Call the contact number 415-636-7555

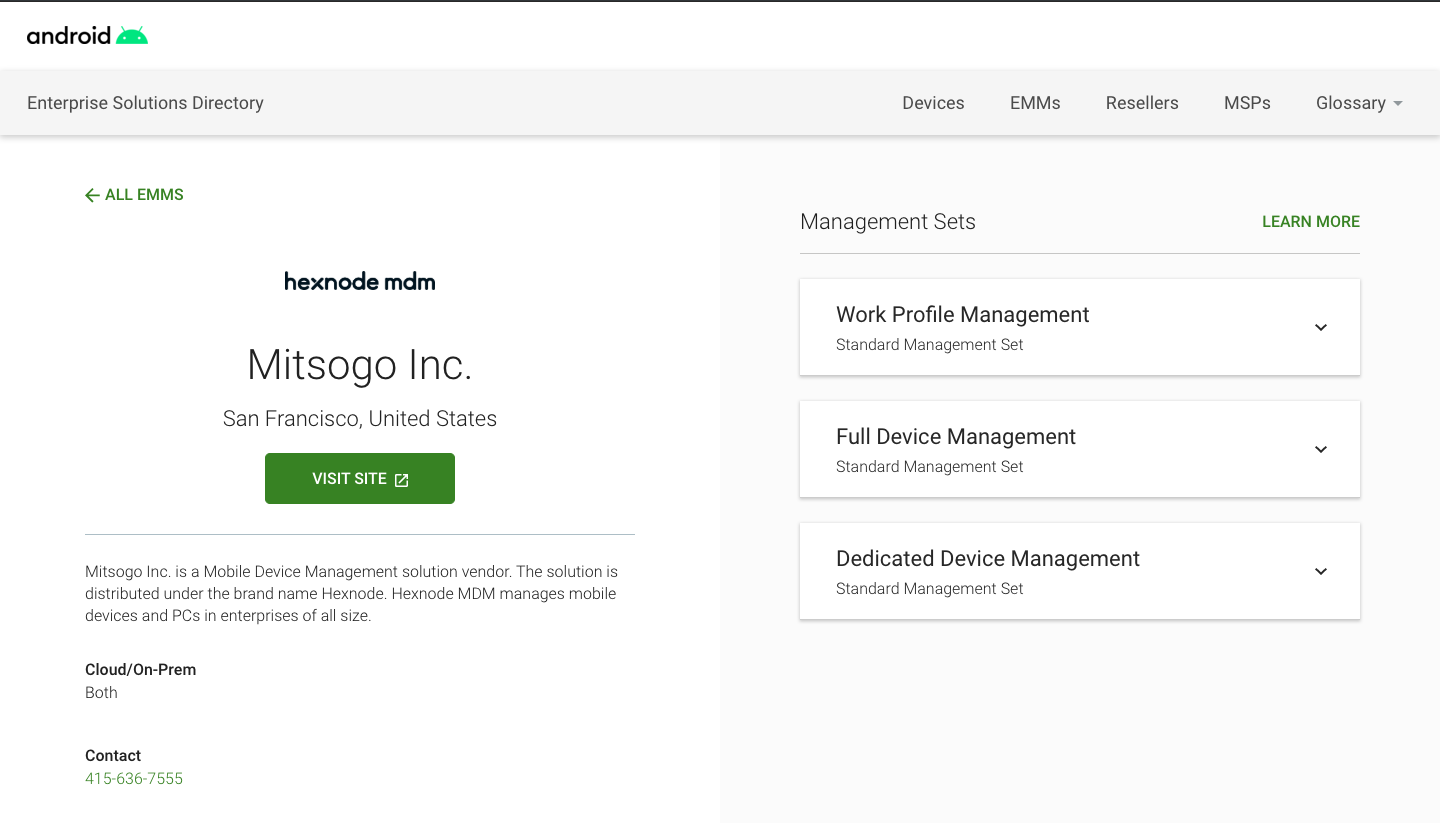pyautogui.click(x=134, y=778)
